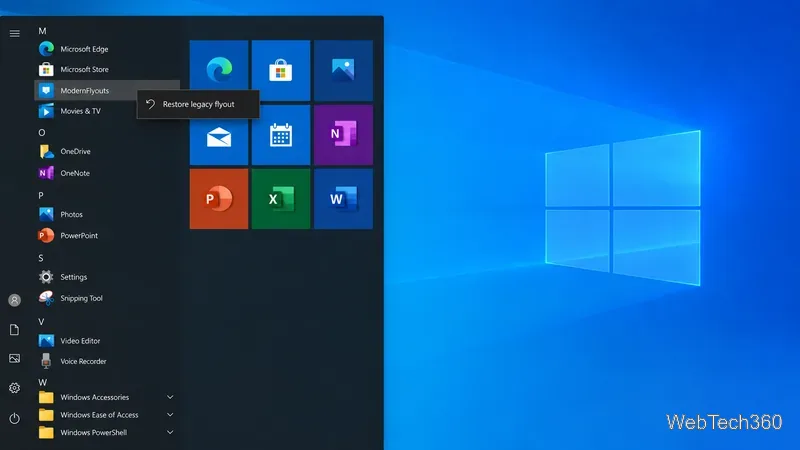Click the OneNote icon in app list

(x=46, y=173)
